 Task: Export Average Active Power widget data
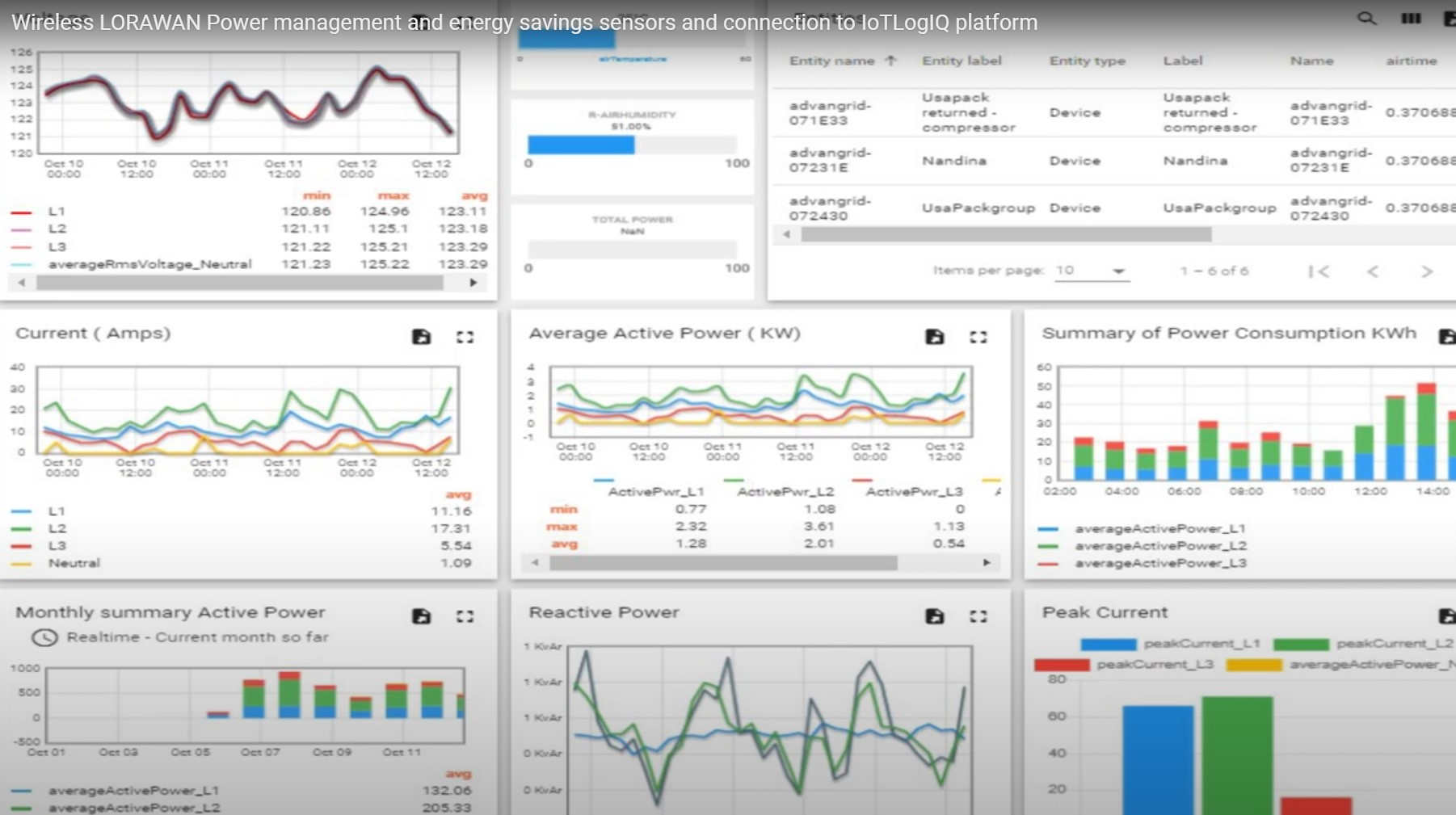935,337
